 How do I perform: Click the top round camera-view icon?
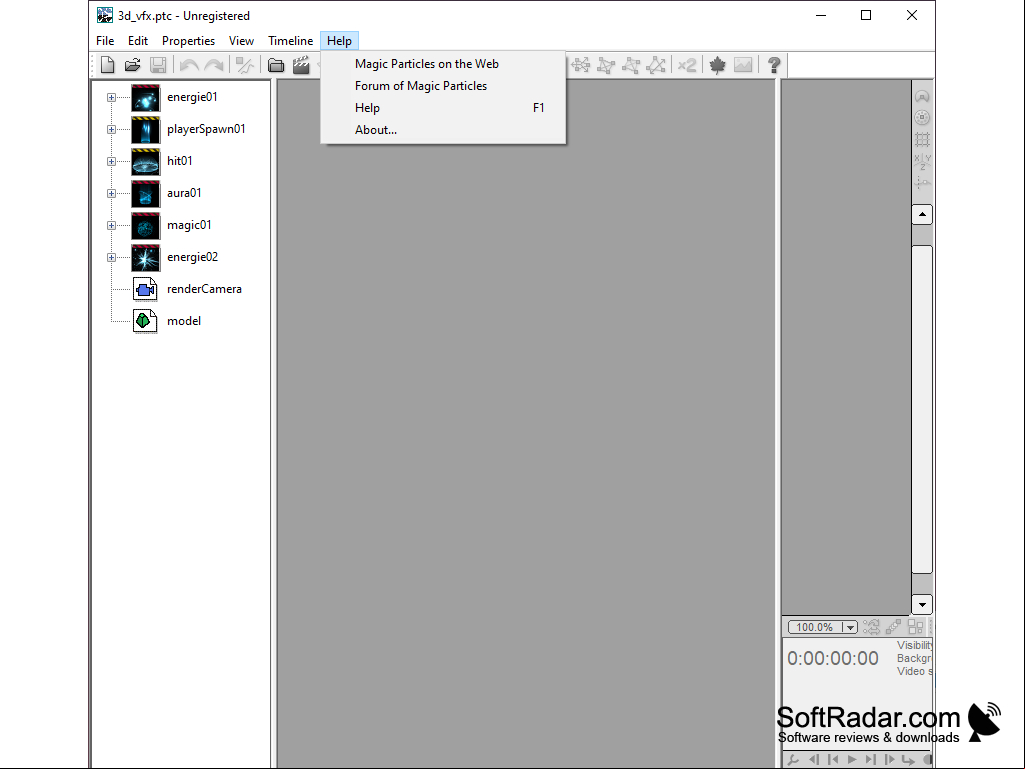coord(922,97)
